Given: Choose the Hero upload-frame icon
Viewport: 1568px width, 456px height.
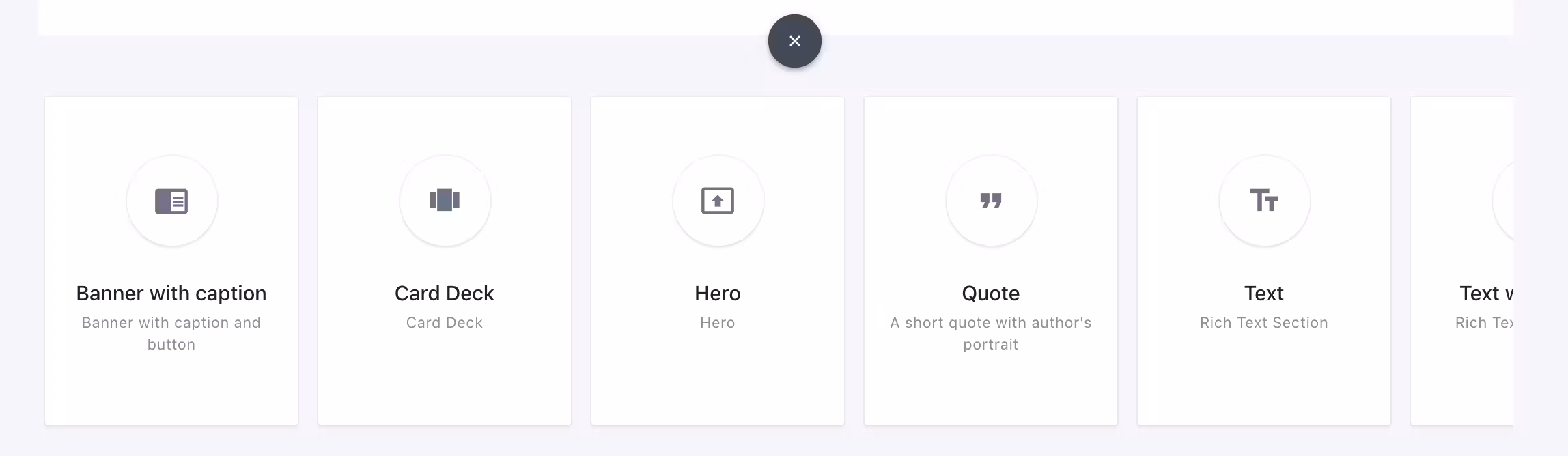Looking at the screenshot, I should tap(718, 201).
